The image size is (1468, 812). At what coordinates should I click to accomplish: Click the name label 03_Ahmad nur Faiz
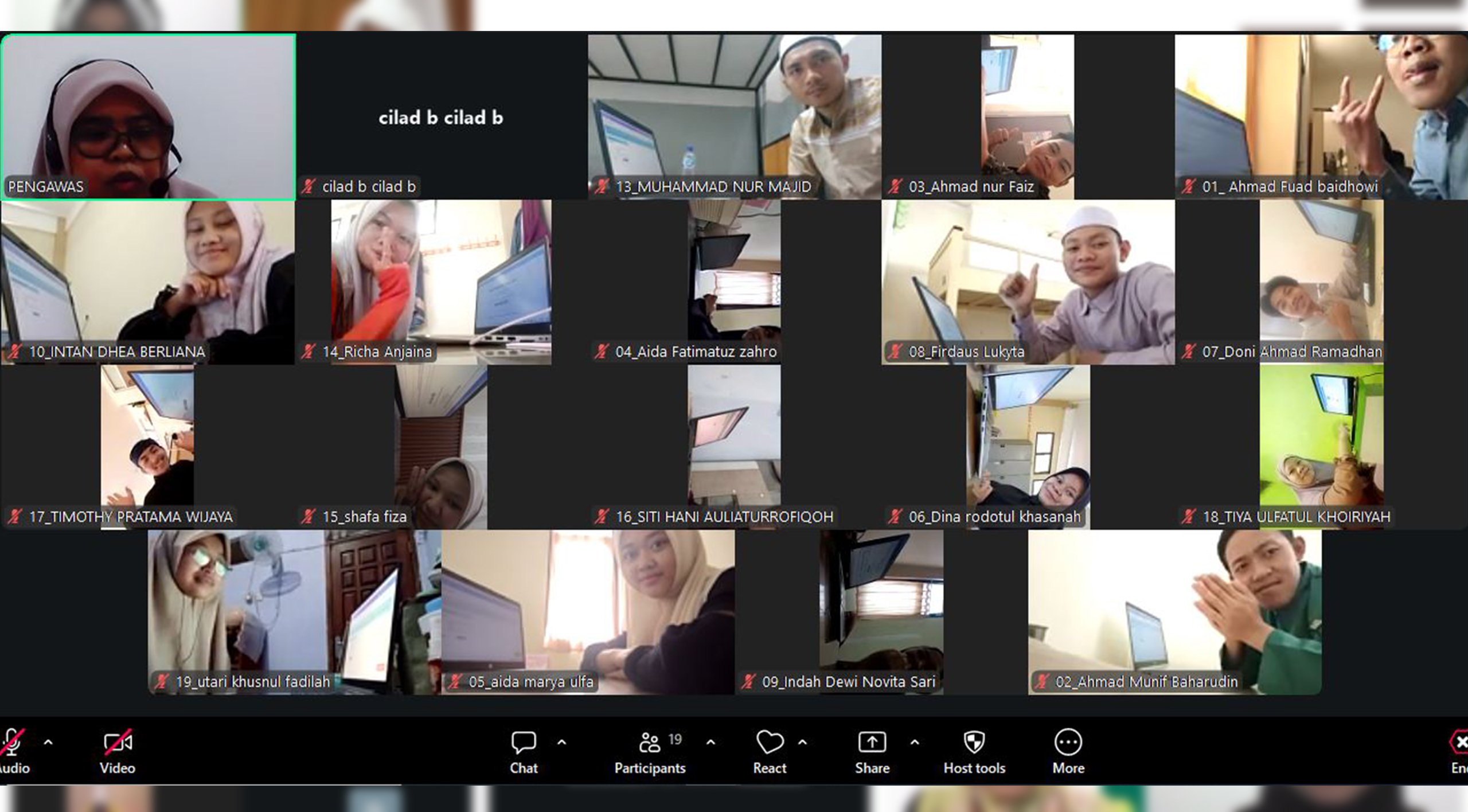971,186
